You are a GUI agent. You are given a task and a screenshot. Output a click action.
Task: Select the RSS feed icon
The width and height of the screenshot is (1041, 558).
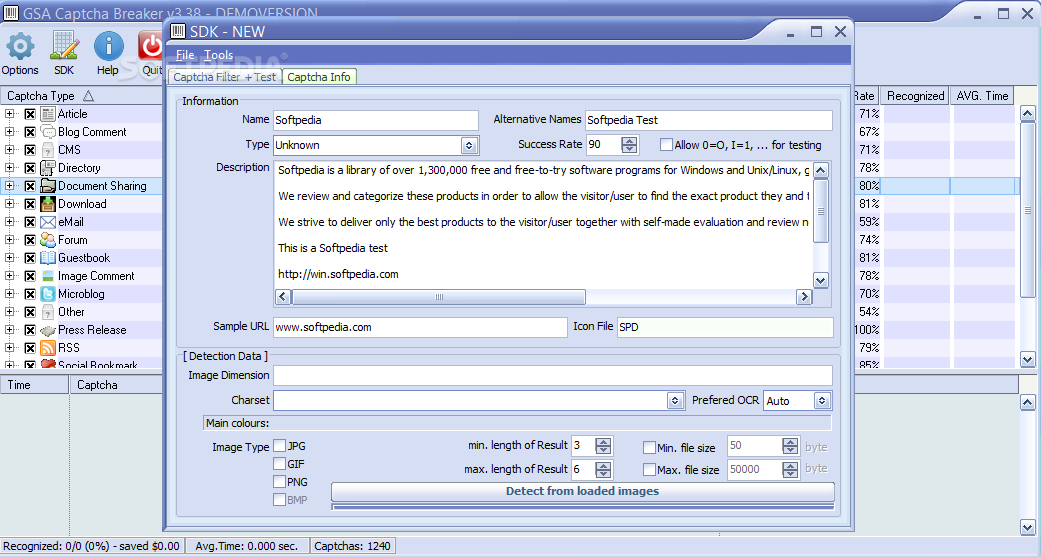click(48, 348)
